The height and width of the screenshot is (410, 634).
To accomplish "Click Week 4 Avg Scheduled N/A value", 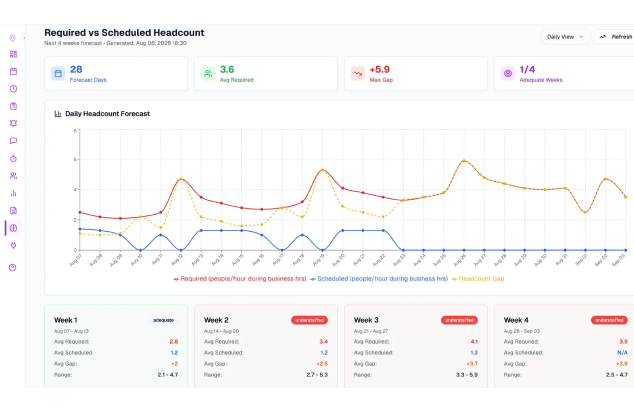I will 622,353.
